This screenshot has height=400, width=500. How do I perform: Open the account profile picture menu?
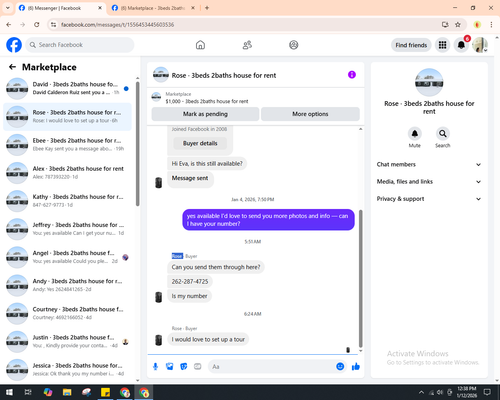pos(480,45)
